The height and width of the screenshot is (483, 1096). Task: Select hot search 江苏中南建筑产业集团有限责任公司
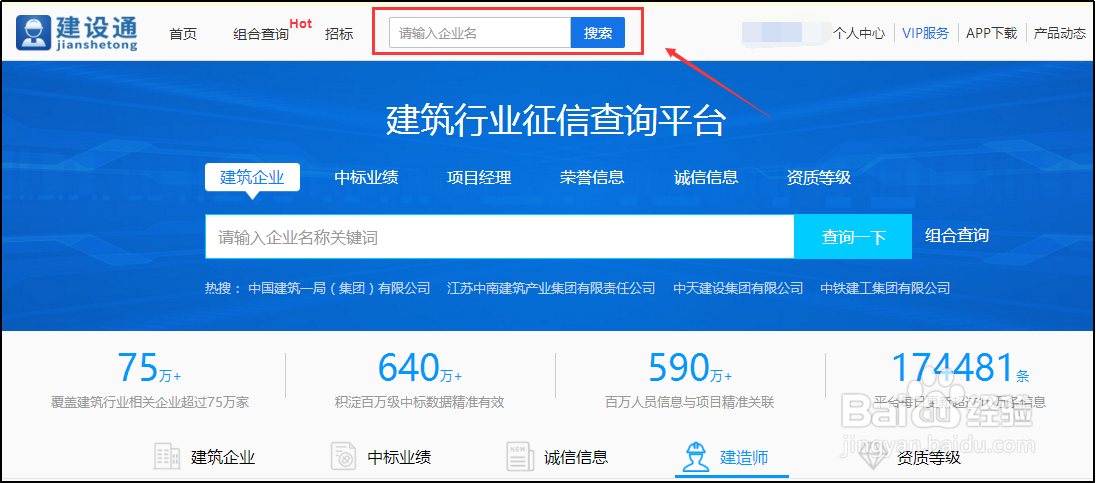click(551, 288)
